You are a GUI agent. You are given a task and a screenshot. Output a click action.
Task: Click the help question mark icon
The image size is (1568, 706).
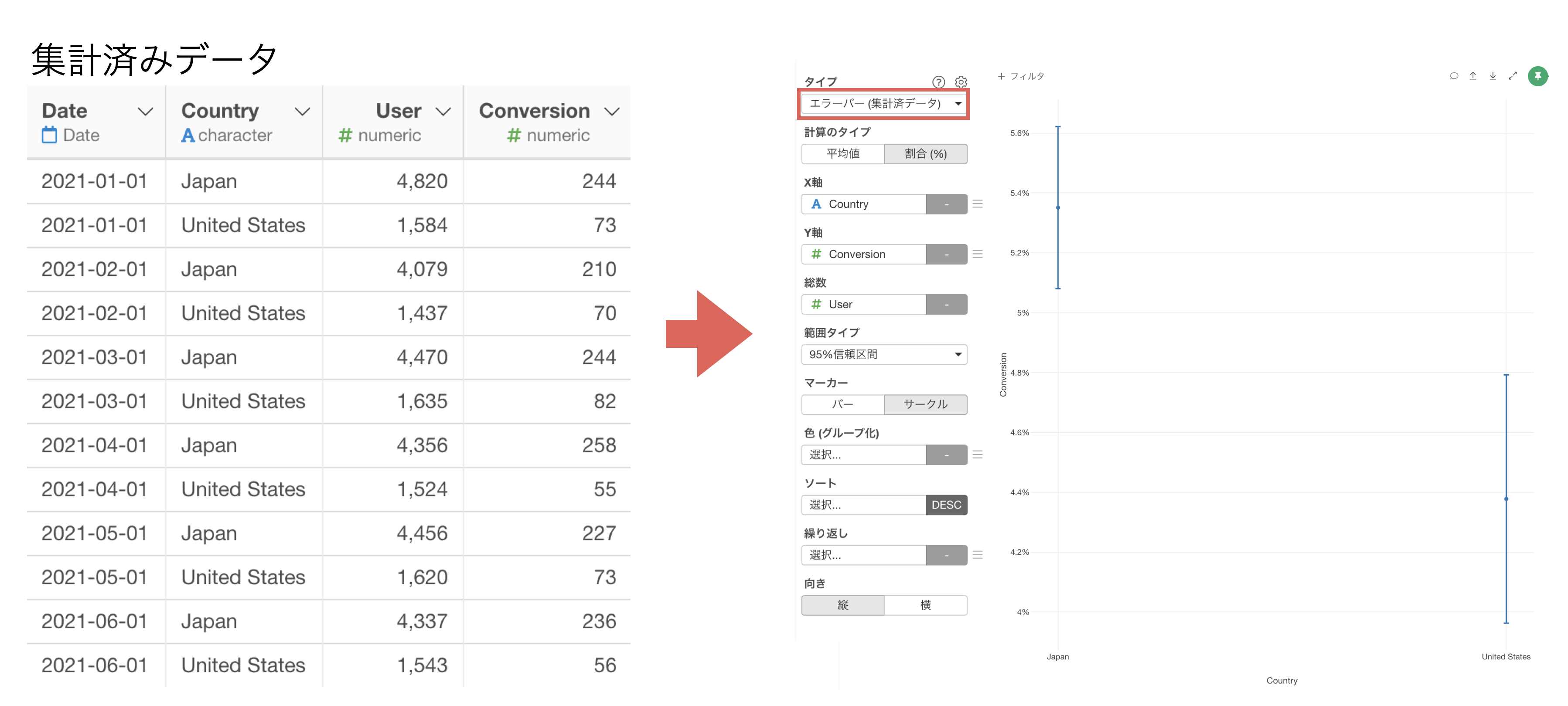click(x=938, y=81)
